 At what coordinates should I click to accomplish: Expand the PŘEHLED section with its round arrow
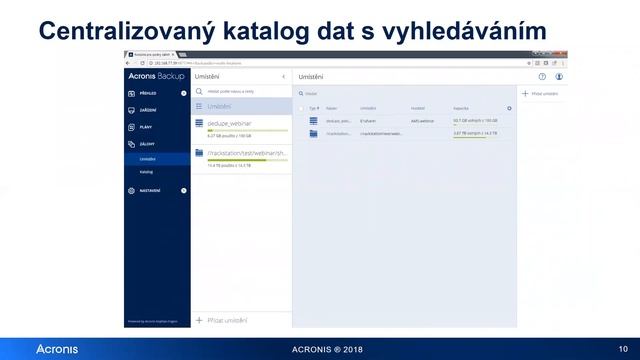tap(184, 93)
